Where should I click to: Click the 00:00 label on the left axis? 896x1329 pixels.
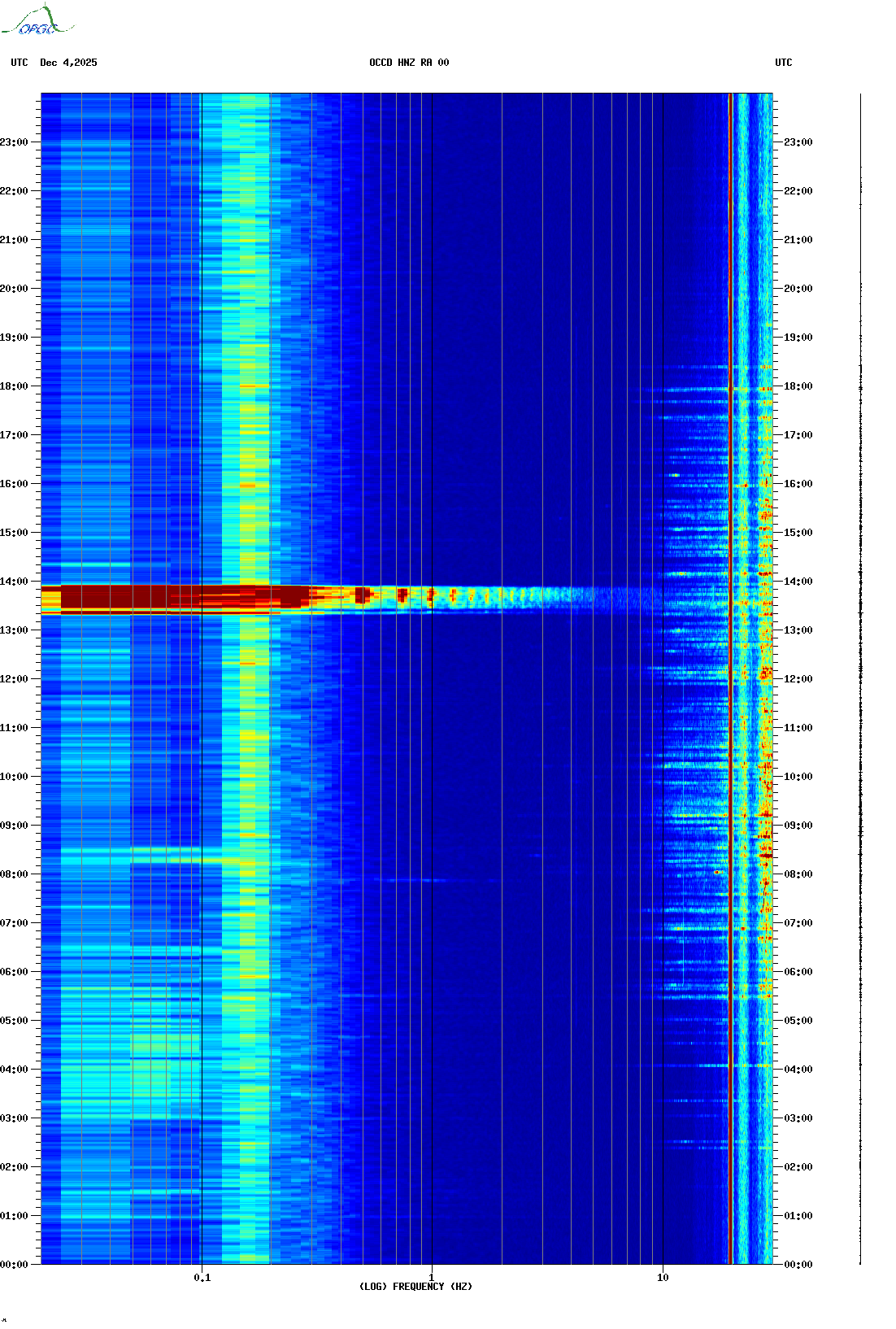pos(14,1265)
